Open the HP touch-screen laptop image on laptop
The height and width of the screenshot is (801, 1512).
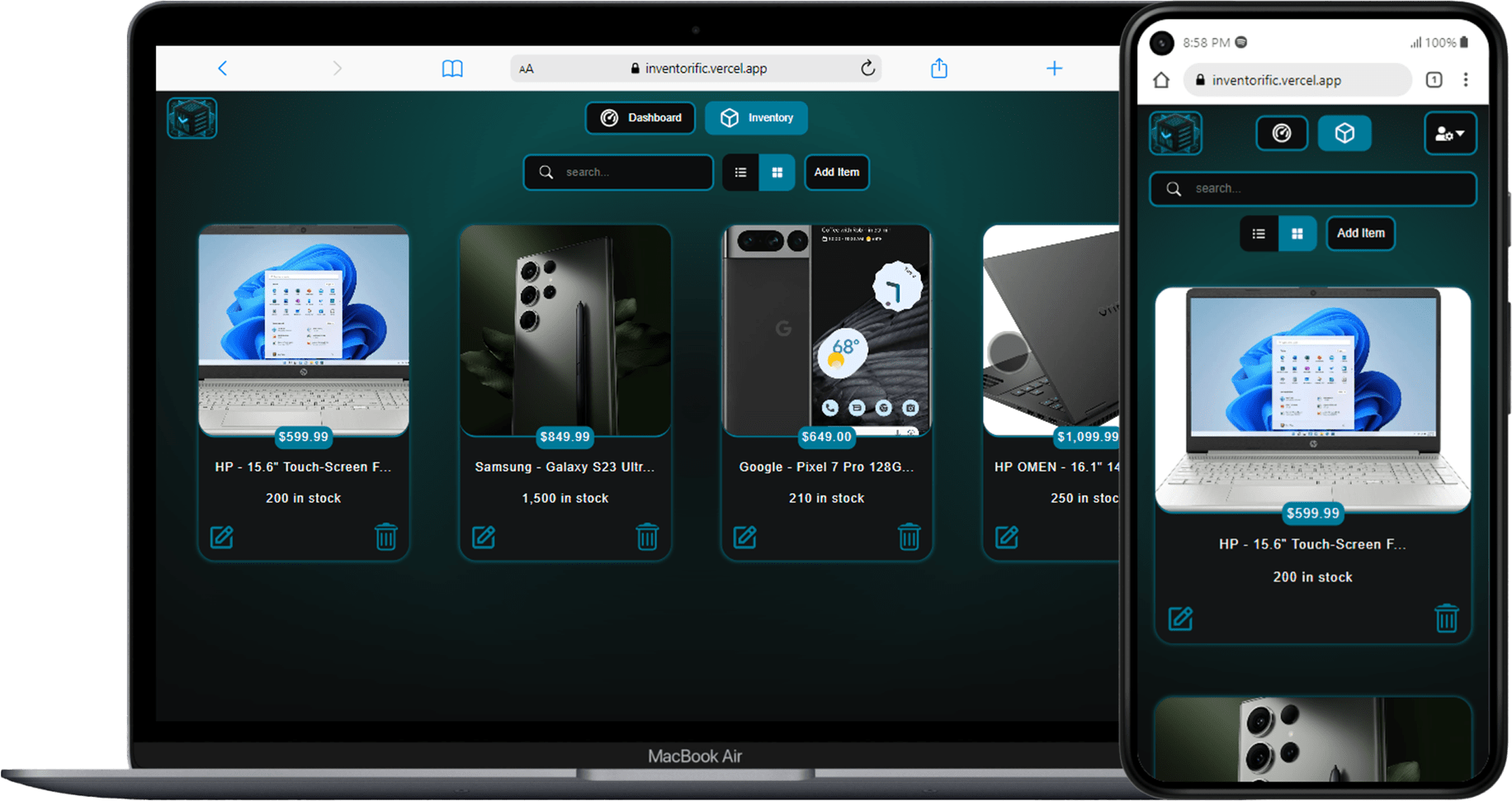click(x=304, y=330)
